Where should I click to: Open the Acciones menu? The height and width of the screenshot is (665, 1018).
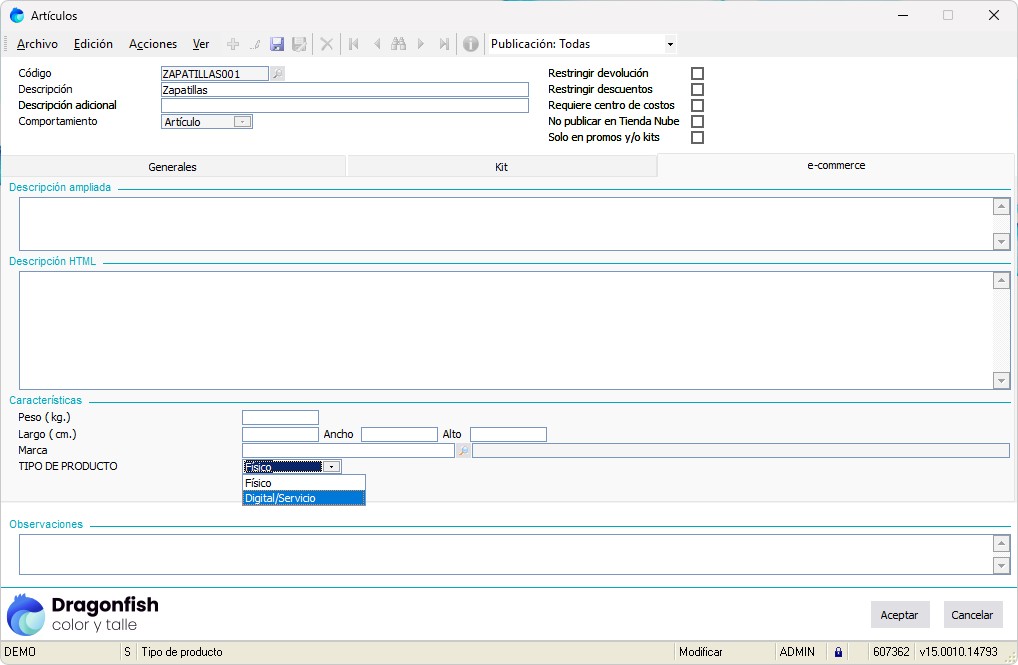[152, 44]
